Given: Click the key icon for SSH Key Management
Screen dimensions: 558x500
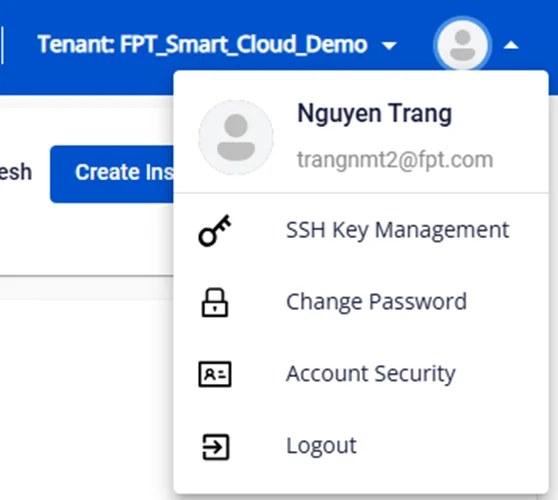Looking at the screenshot, I should [215, 231].
